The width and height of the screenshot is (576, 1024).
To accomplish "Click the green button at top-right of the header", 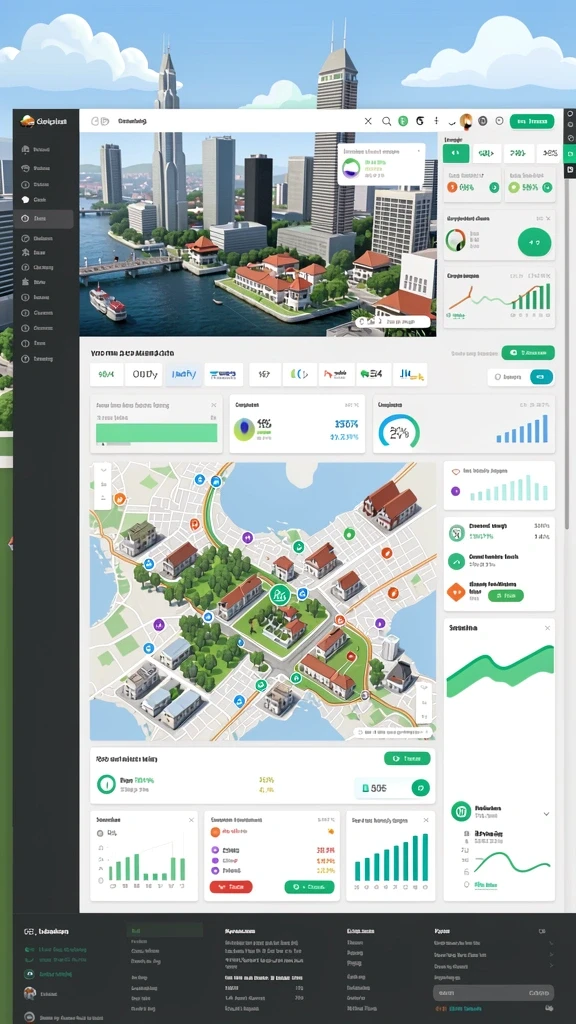I will (x=532, y=121).
